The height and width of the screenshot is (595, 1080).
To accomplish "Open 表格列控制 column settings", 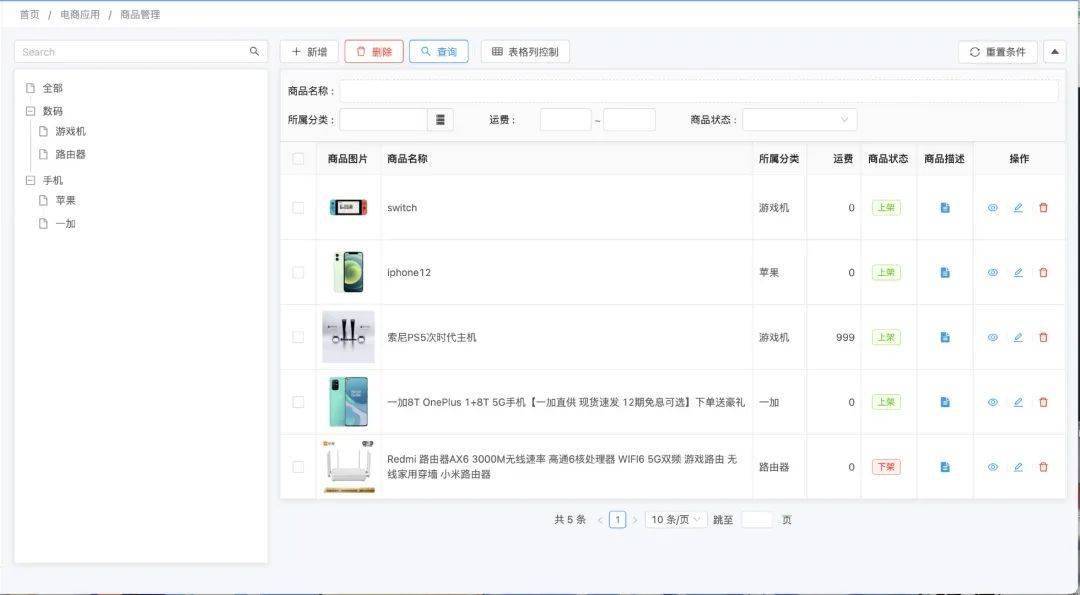I will (526, 52).
